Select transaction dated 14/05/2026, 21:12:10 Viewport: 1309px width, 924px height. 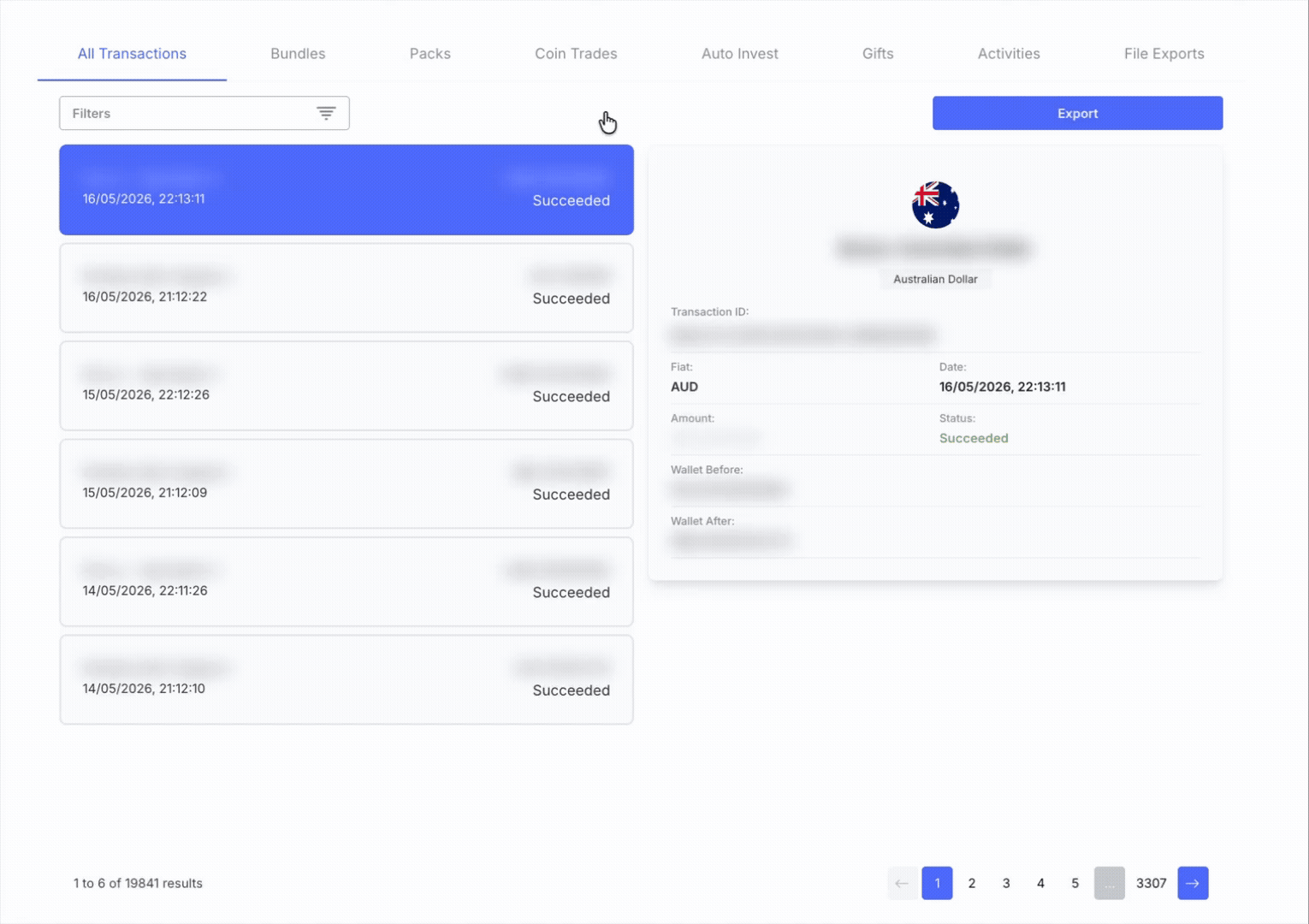click(x=346, y=679)
